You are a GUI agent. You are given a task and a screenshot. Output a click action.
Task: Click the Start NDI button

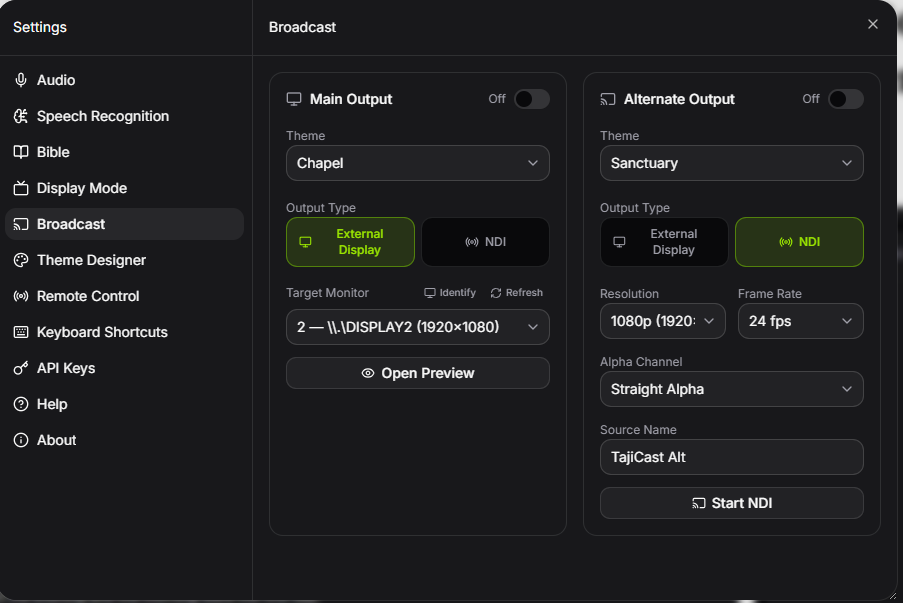[x=731, y=503]
